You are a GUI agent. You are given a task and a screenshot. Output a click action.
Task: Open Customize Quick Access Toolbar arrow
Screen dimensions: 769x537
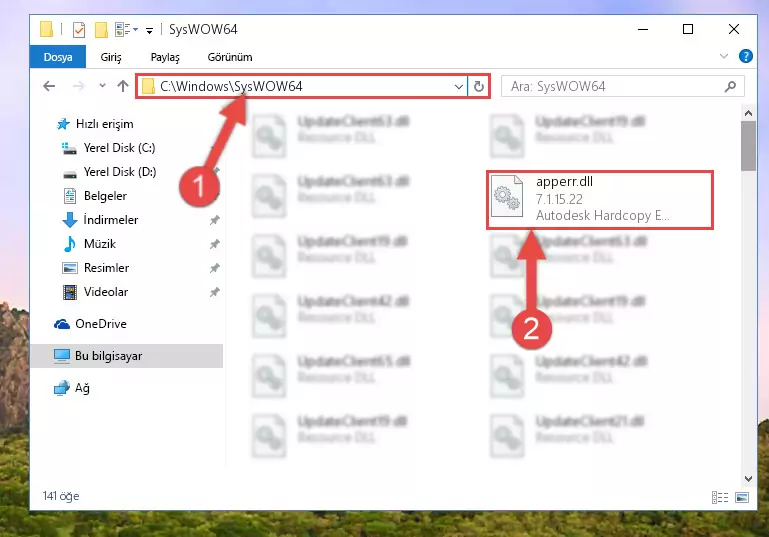tap(149, 31)
